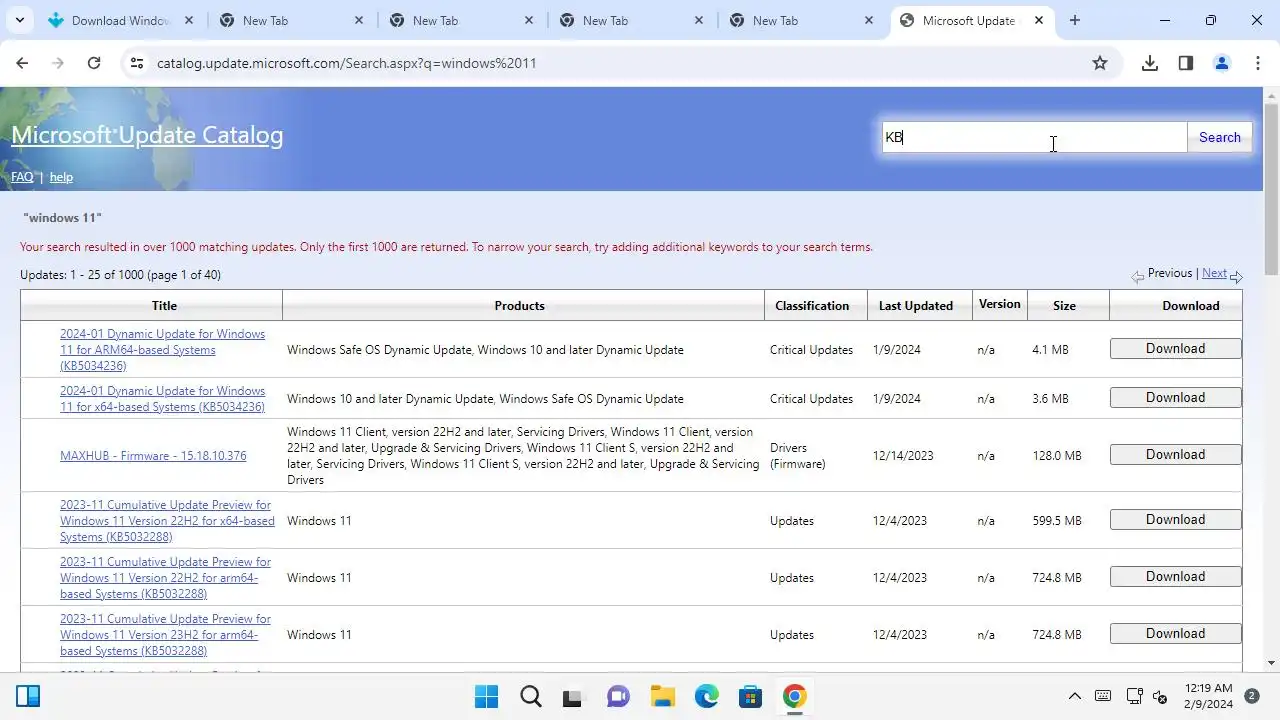Sort by Title column header
The width and height of the screenshot is (1280, 720).
164,306
